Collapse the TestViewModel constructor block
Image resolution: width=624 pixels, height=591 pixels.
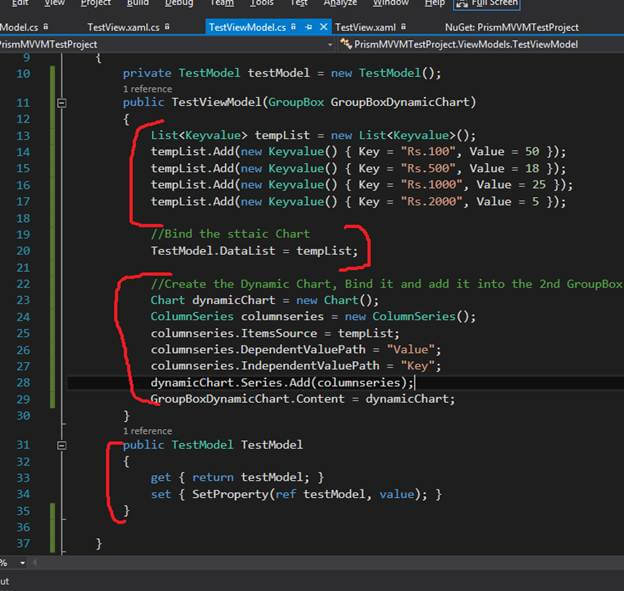pos(62,103)
